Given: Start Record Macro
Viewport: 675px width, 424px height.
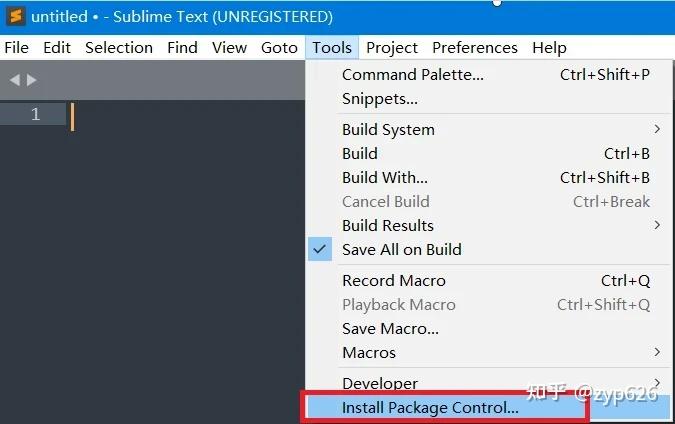Looking at the screenshot, I should 393,281.
